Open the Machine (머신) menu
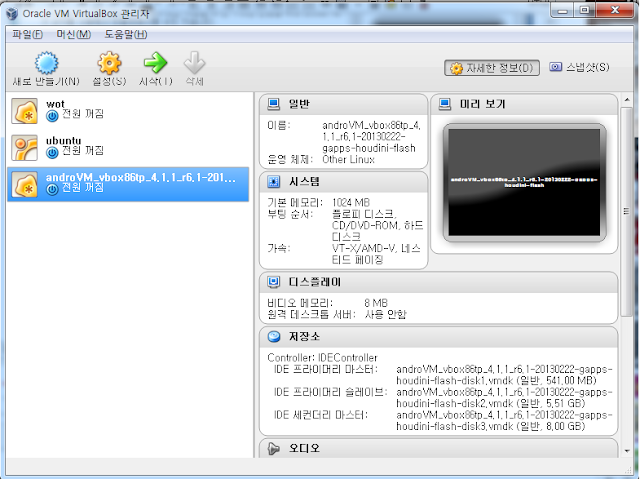The image size is (640, 479). click(x=73, y=34)
